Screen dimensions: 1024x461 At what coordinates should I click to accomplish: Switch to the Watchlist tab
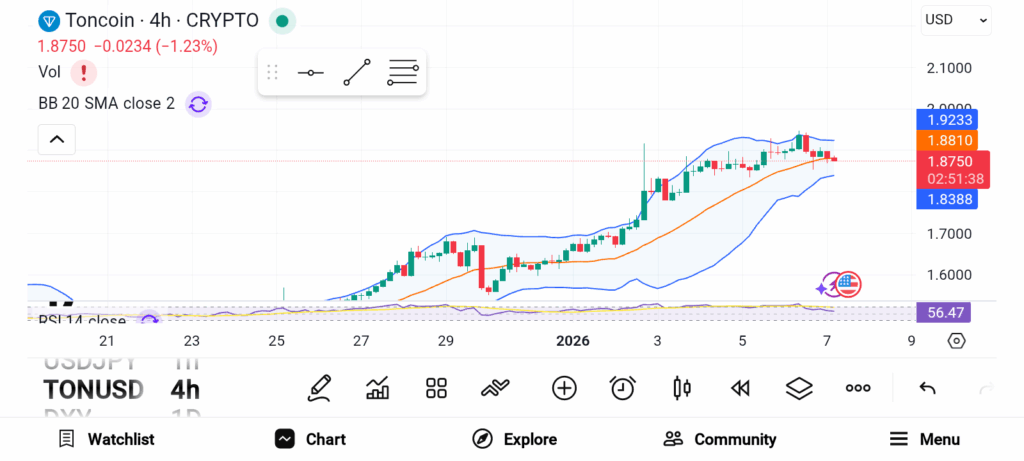pyautogui.click(x=106, y=439)
